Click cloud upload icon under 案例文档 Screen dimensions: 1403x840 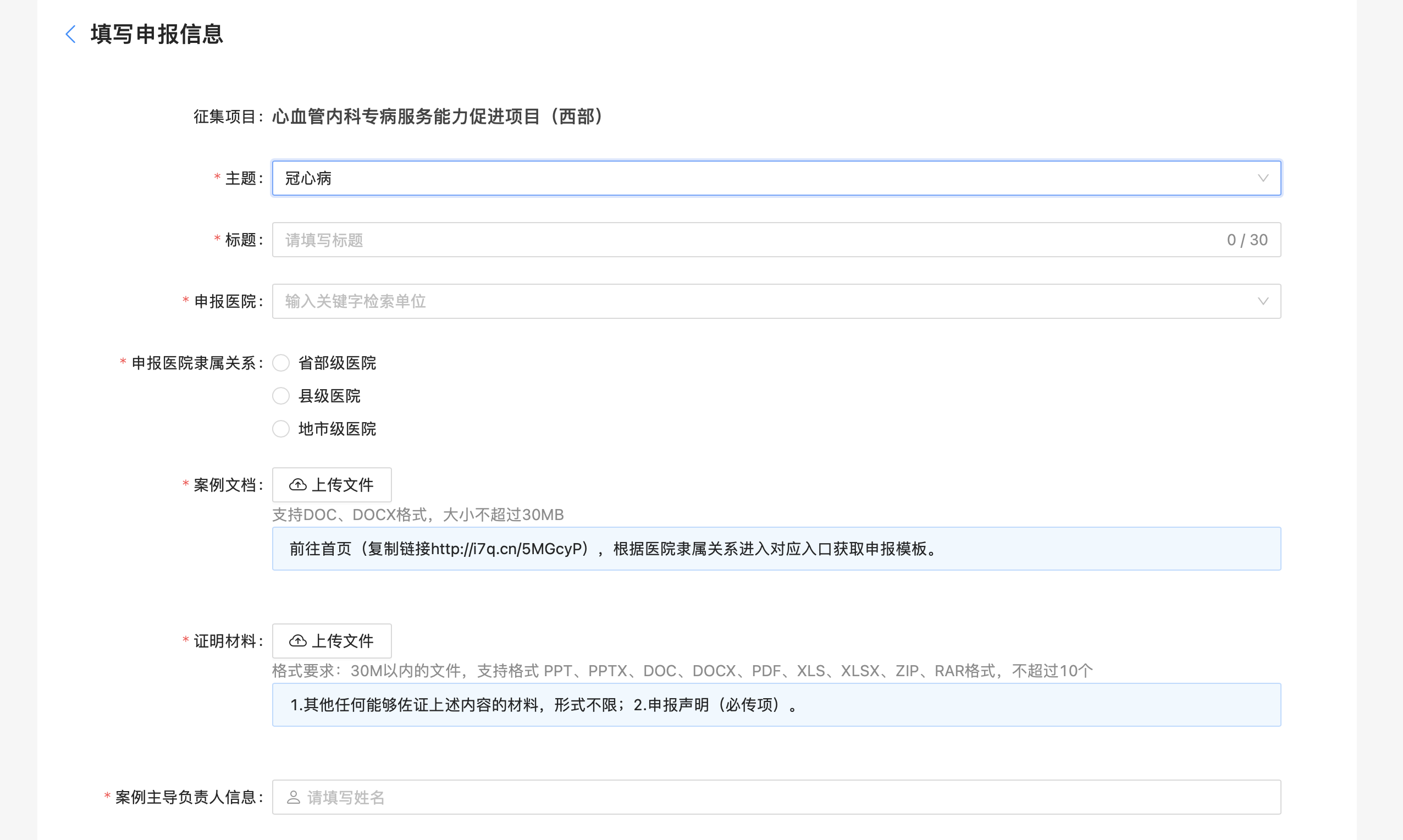[x=297, y=485]
